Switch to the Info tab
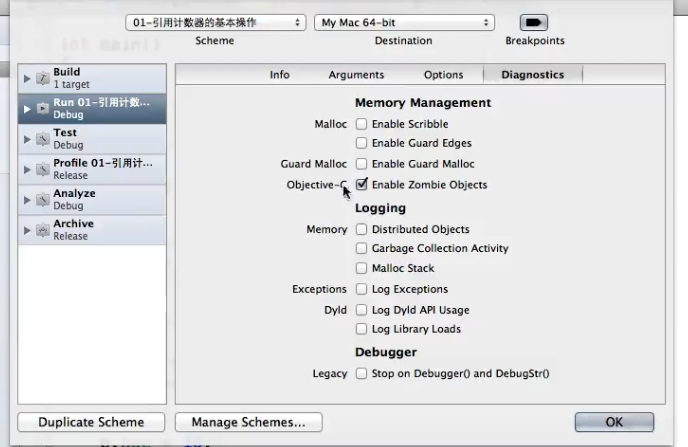The height and width of the screenshot is (447, 688). pyautogui.click(x=280, y=75)
